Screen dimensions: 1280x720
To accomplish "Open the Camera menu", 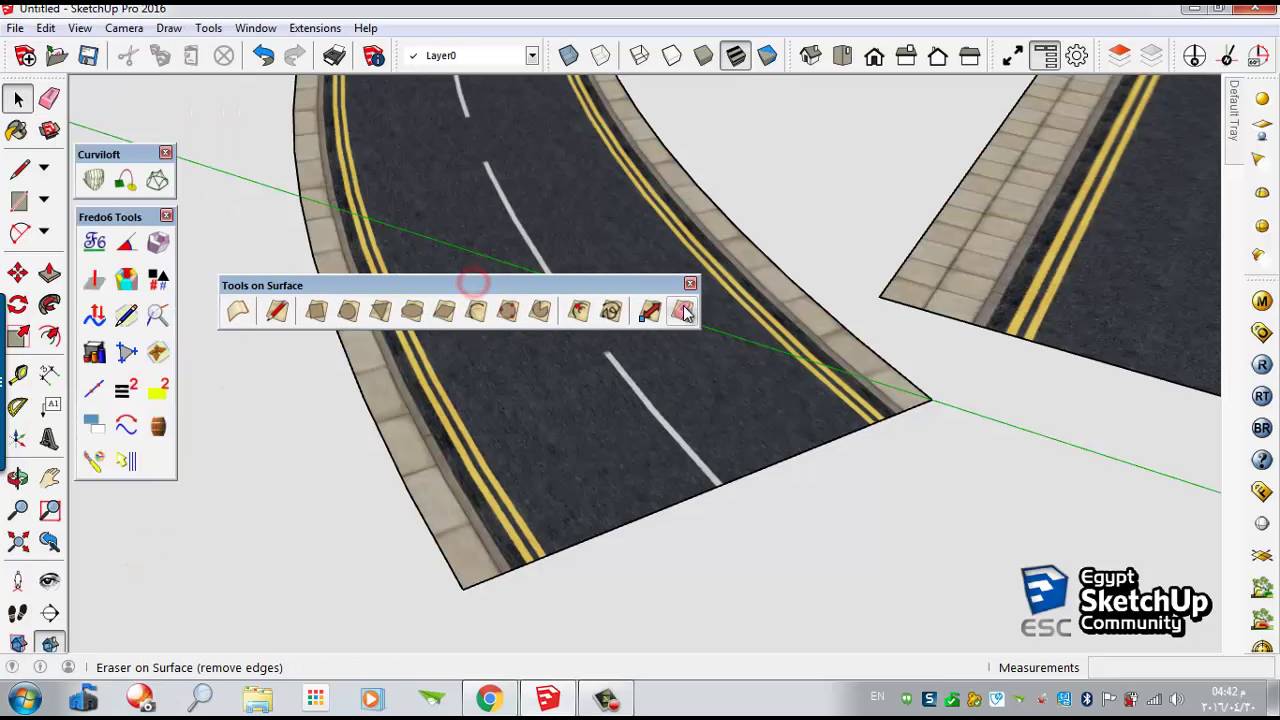I will point(124,28).
